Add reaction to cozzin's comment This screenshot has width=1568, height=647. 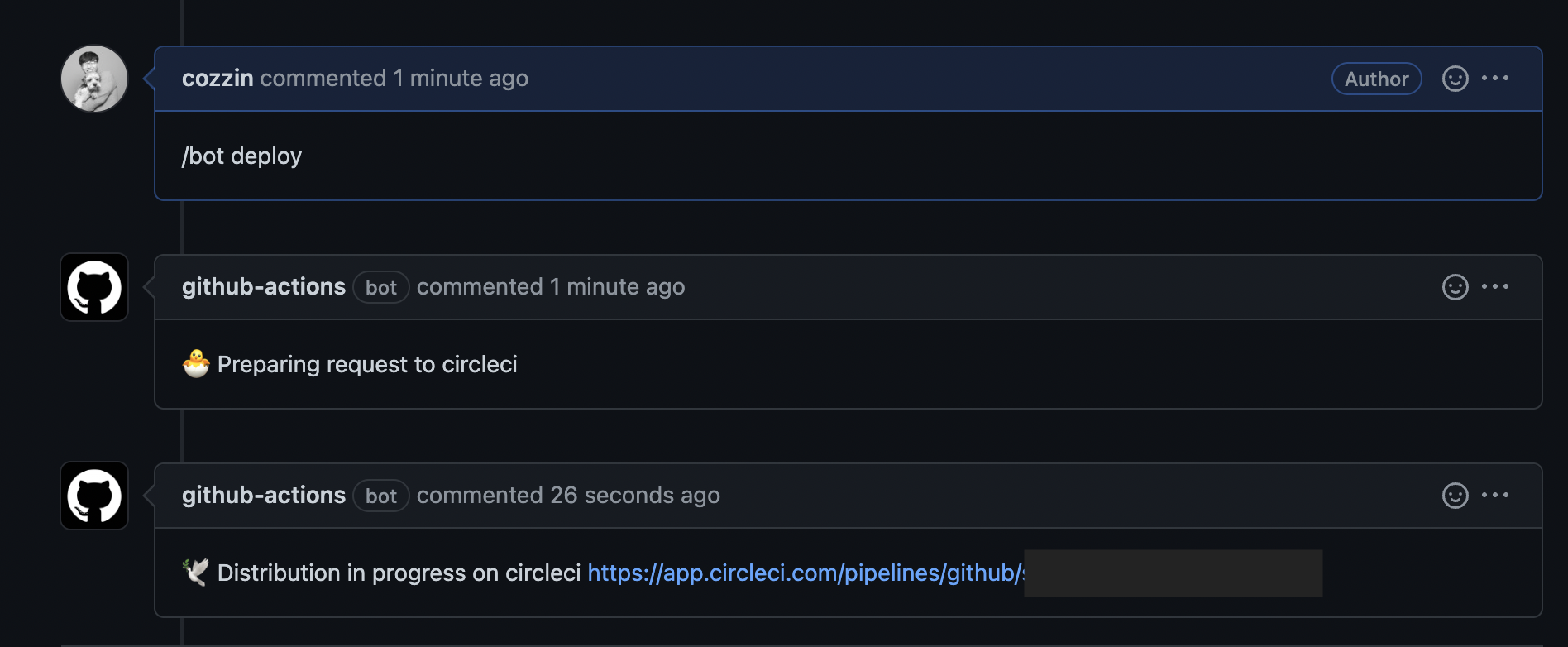tap(1455, 79)
